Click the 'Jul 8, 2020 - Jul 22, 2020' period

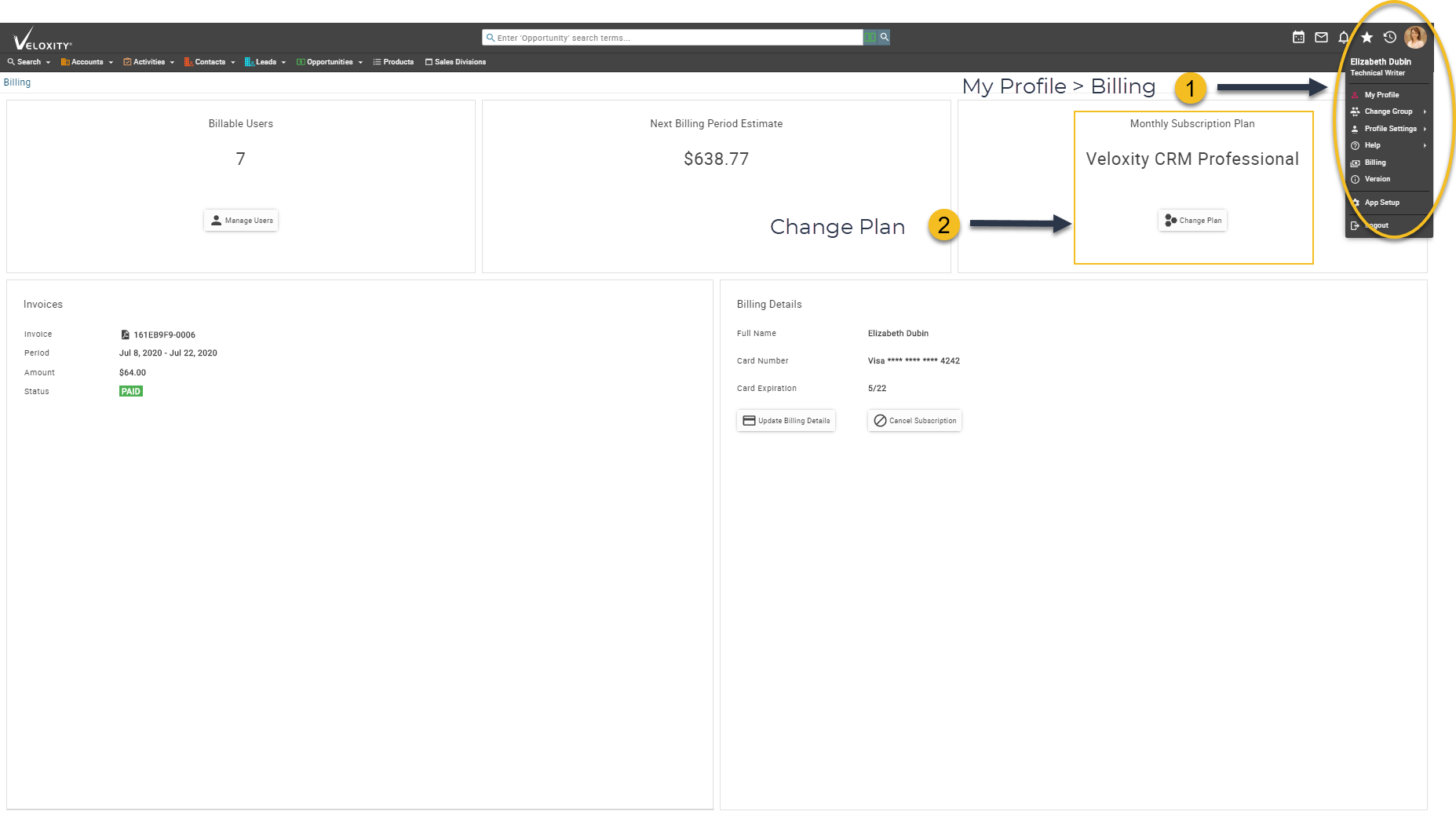pyautogui.click(x=168, y=353)
